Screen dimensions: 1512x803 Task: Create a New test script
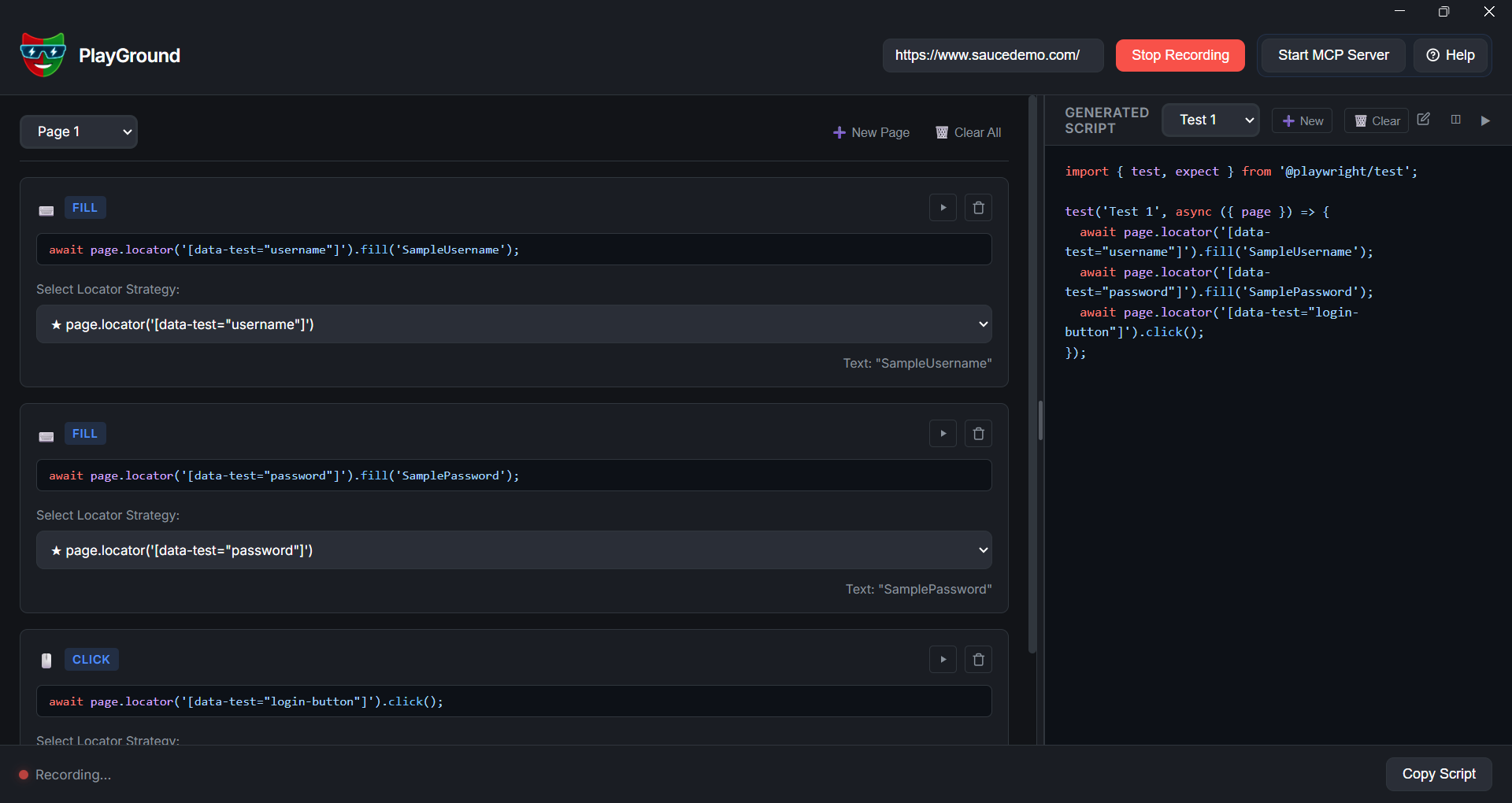1303,120
